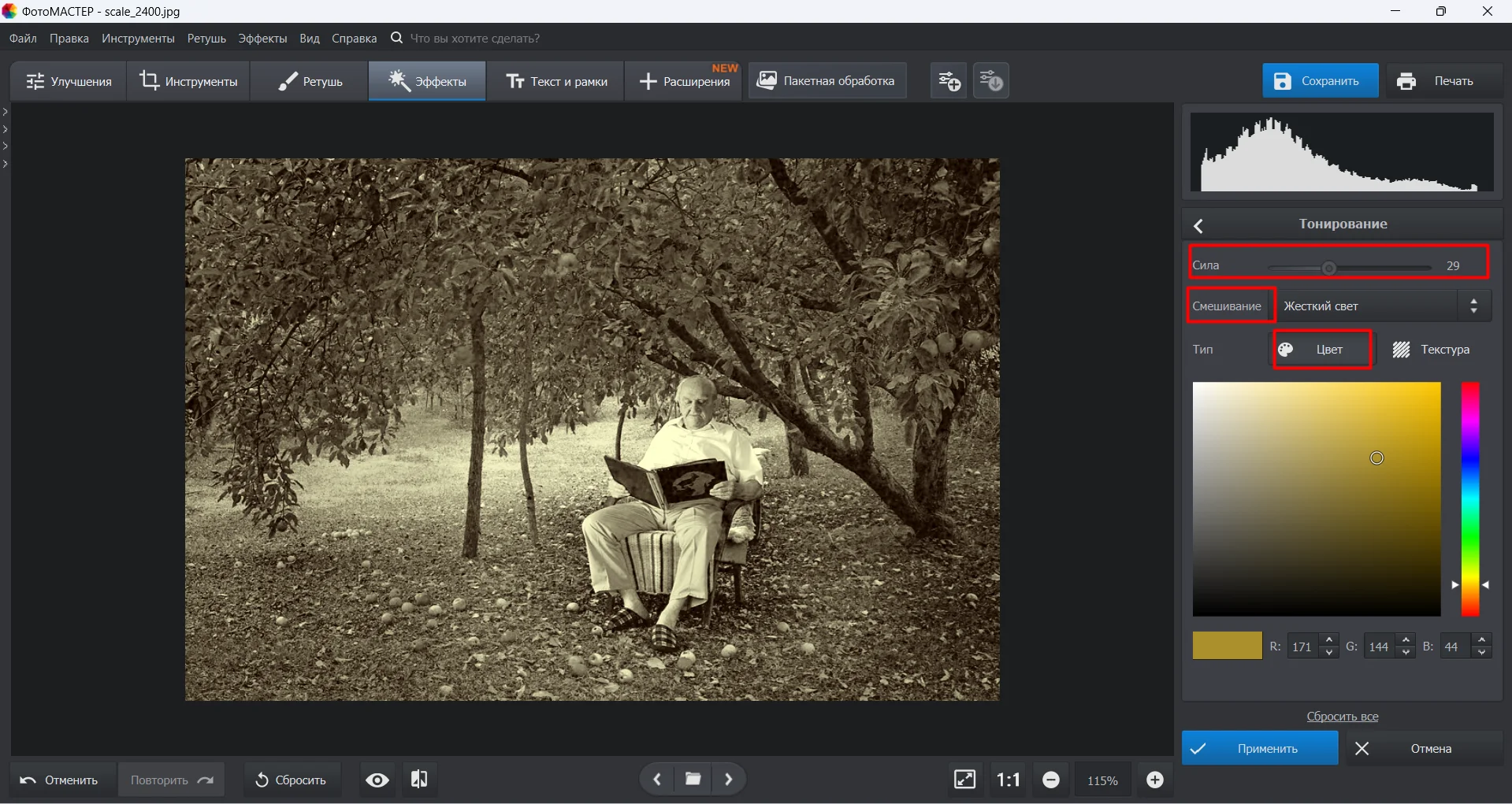Click the fit-to-screen icon

(x=965, y=780)
